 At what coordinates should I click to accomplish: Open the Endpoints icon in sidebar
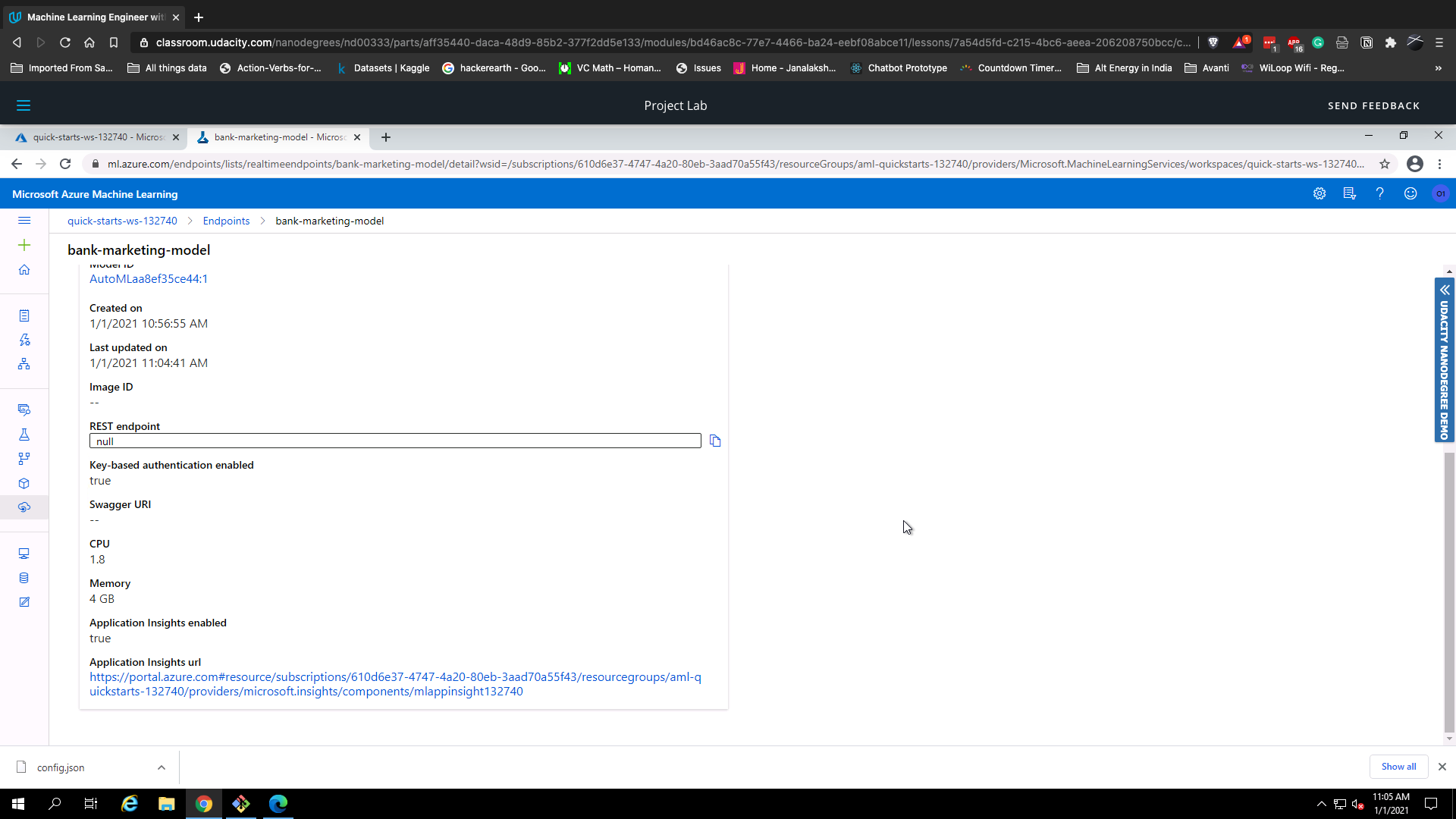pyautogui.click(x=24, y=507)
